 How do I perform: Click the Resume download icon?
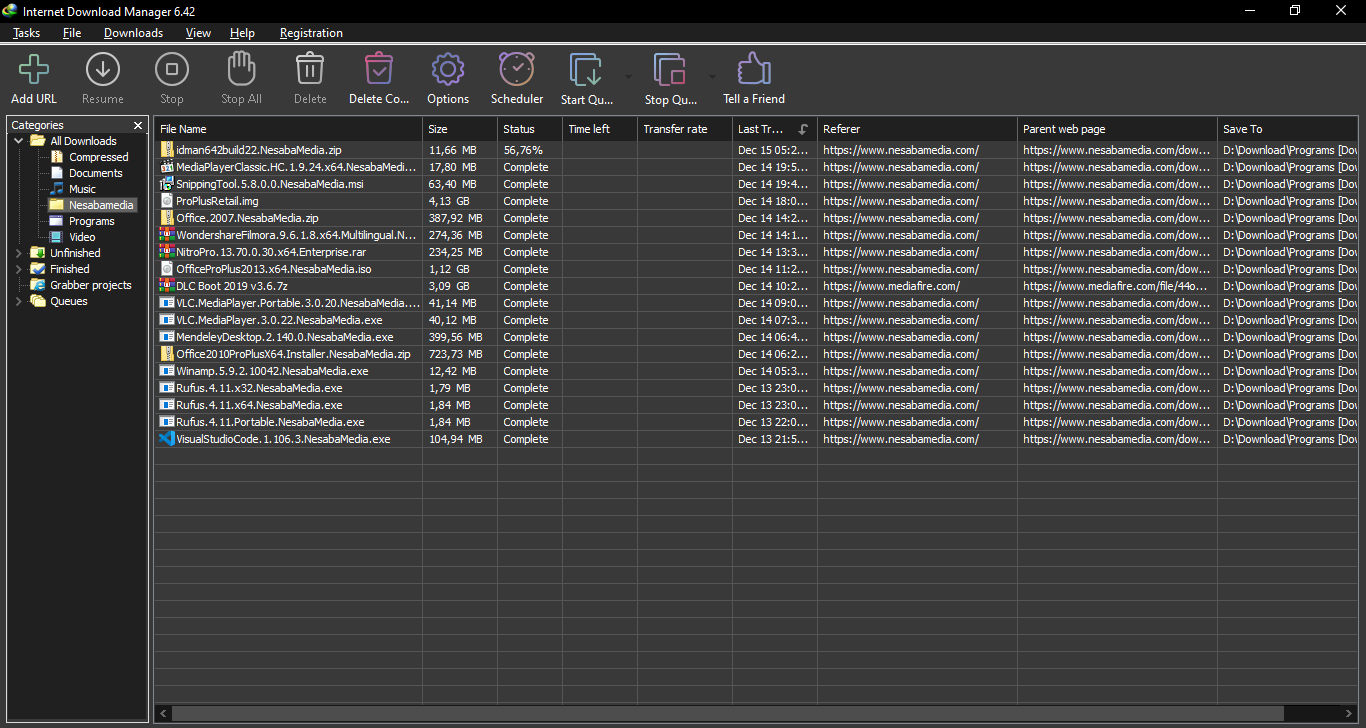[x=103, y=69]
